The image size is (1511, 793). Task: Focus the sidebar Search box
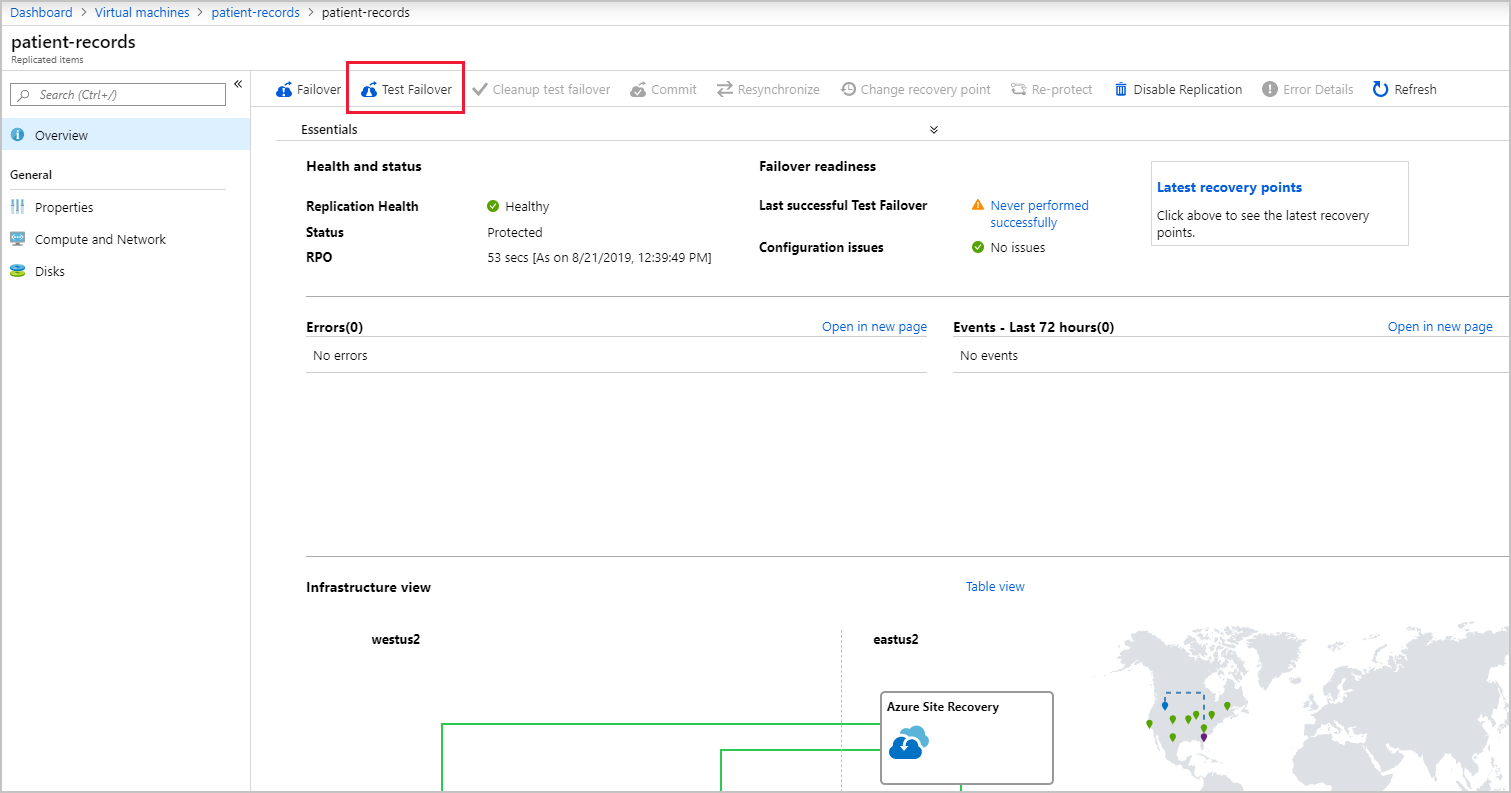(118, 95)
